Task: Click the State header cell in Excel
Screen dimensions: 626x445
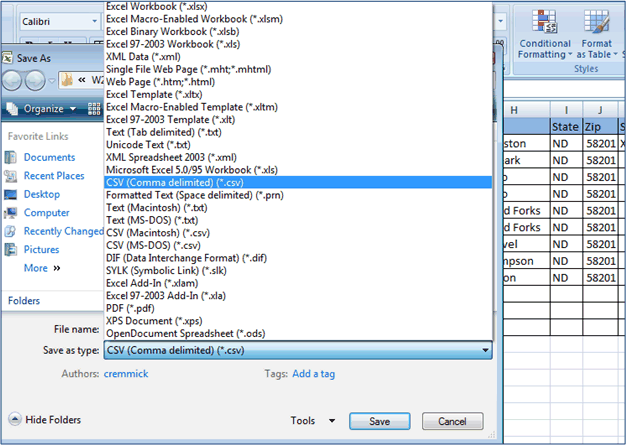Action: [566, 127]
